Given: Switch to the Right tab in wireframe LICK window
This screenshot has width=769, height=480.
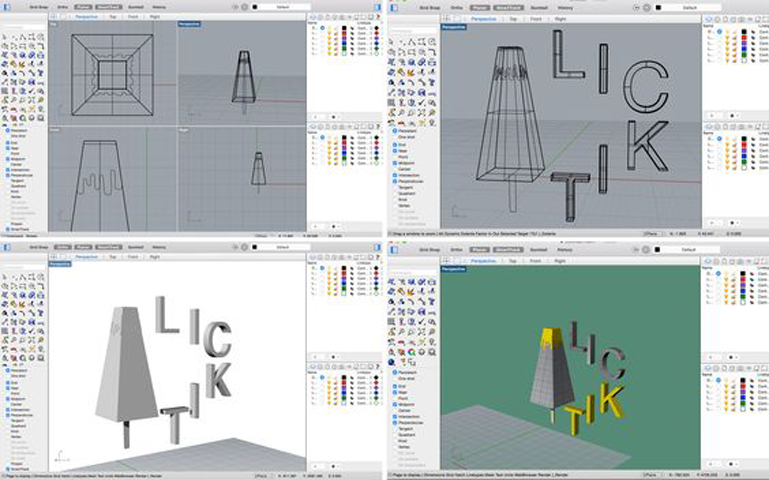Looking at the screenshot, I should tap(560, 19).
